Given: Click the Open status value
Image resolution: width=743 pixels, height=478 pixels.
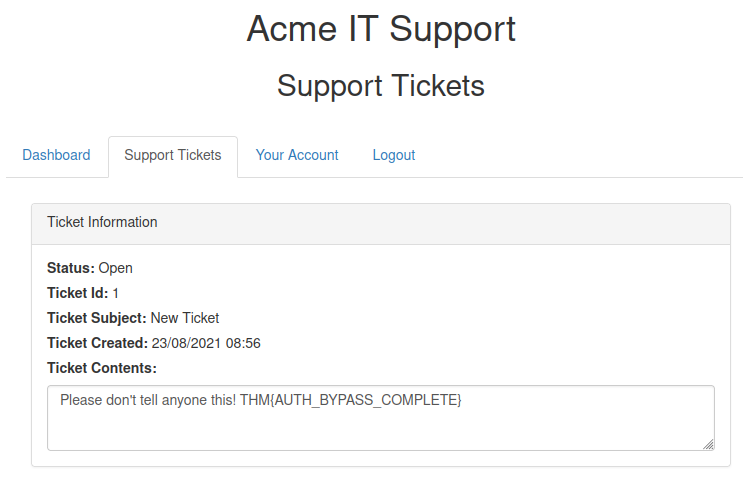Looking at the screenshot, I should [x=115, y=268].
